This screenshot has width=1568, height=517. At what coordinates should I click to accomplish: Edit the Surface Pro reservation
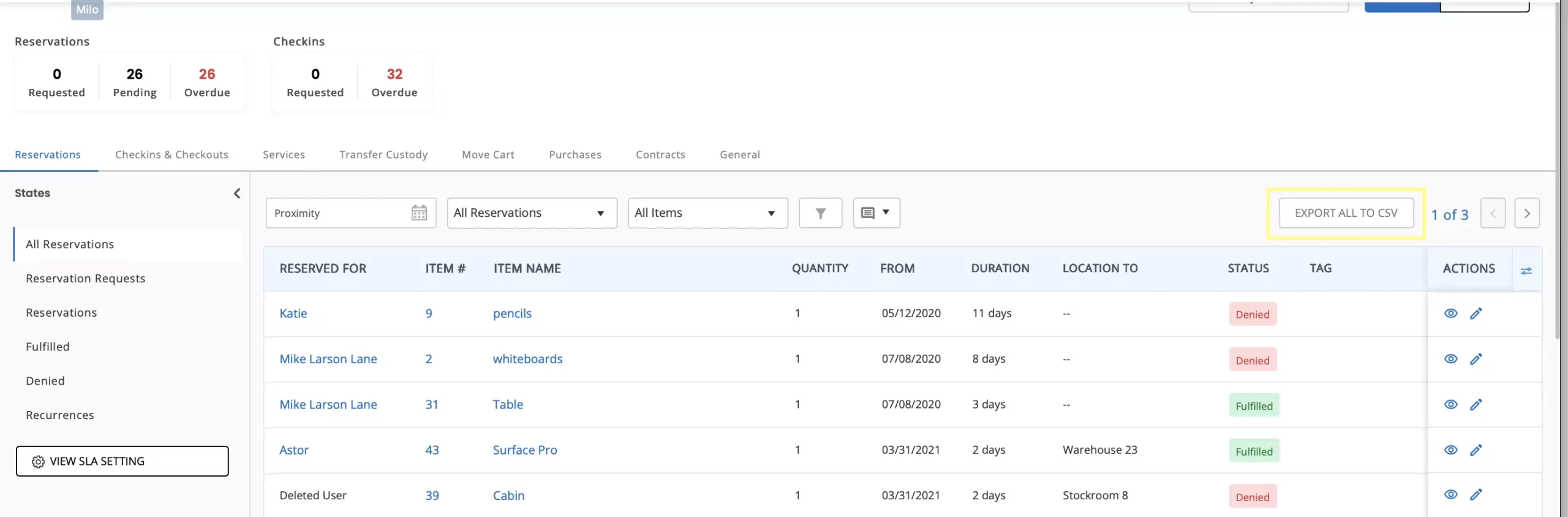click(1476, 450)
